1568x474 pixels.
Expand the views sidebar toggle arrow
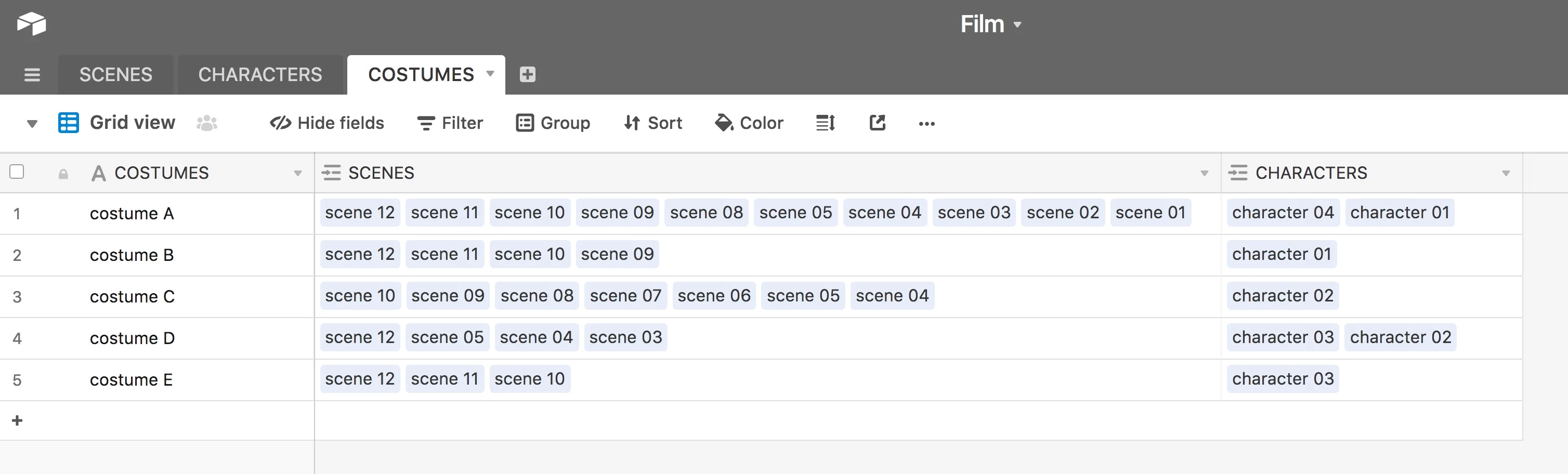[x=32, y=124]
